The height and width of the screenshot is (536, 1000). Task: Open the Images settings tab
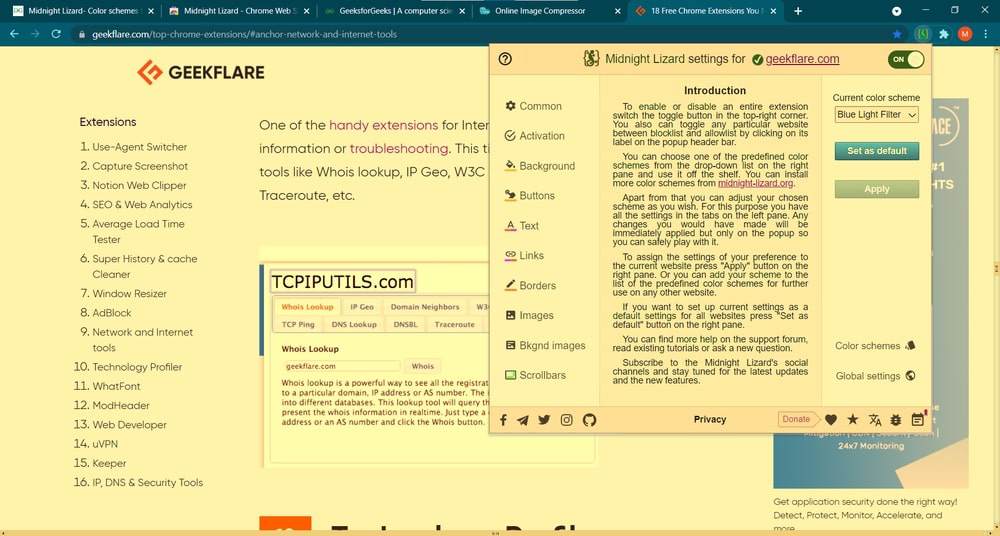pyautogui.click(x=529, y=315)
